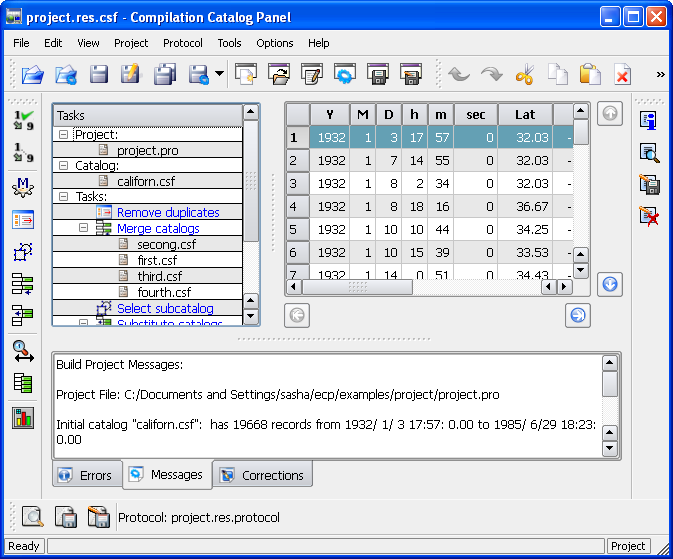Click the round right-arrow button below table

click(x=578, y=315)
